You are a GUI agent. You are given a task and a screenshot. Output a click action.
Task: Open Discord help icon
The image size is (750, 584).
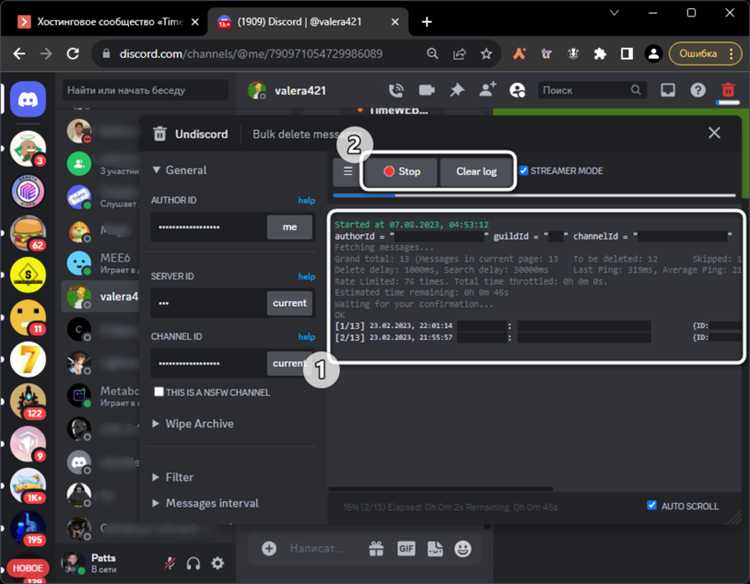click(x=698, y=90)
